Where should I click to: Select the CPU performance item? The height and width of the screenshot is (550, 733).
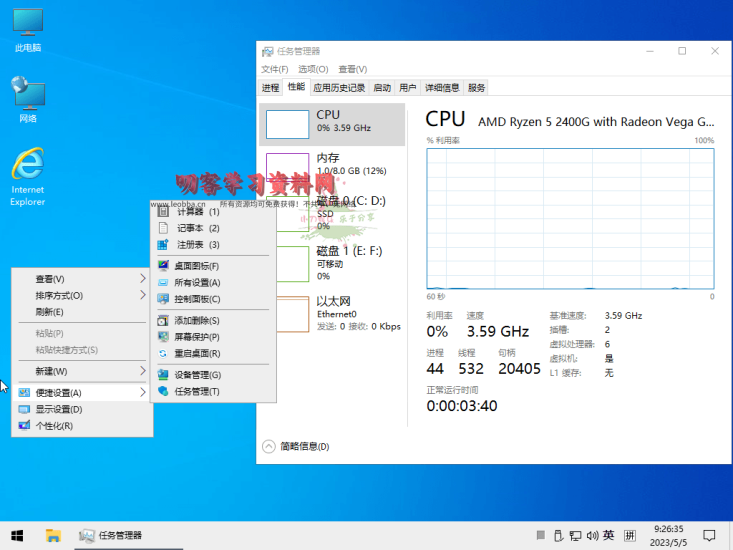pos(332,124)
